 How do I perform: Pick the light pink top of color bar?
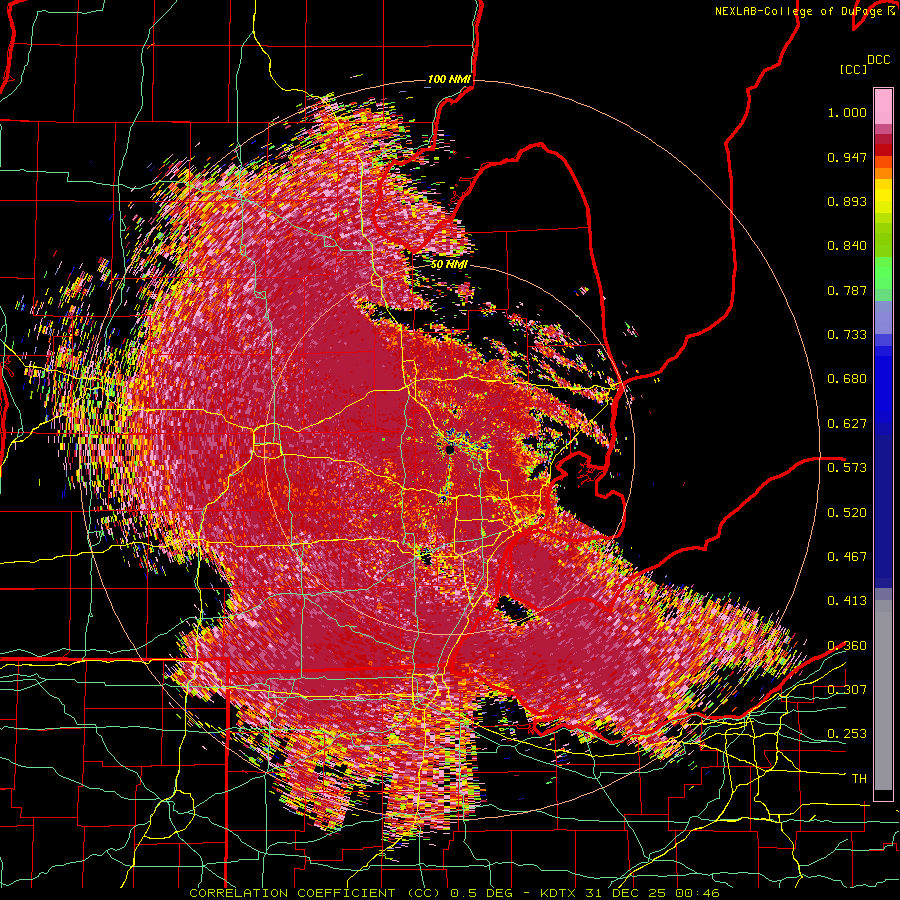click(x=883, y=106)
